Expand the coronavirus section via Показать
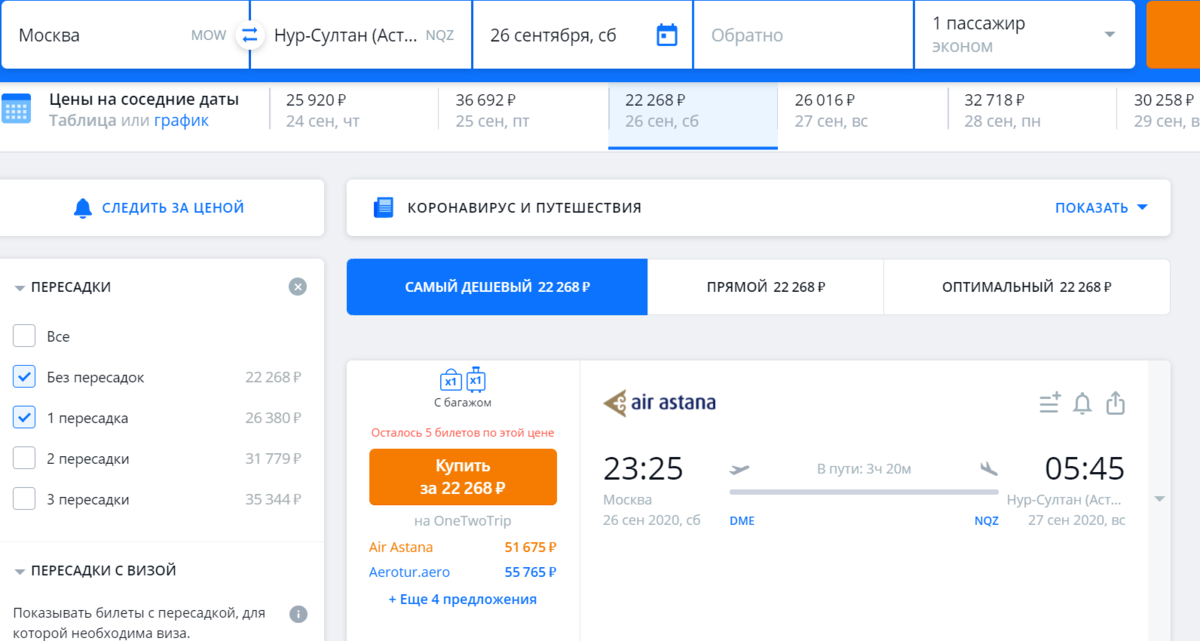 click(x=1101, y=208)
